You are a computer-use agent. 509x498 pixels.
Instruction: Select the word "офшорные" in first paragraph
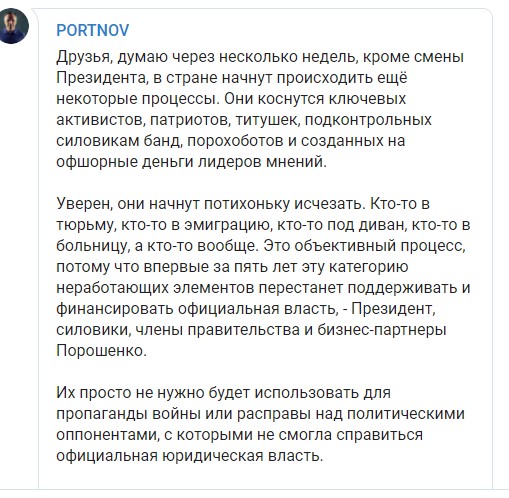(x=97, y=162)
